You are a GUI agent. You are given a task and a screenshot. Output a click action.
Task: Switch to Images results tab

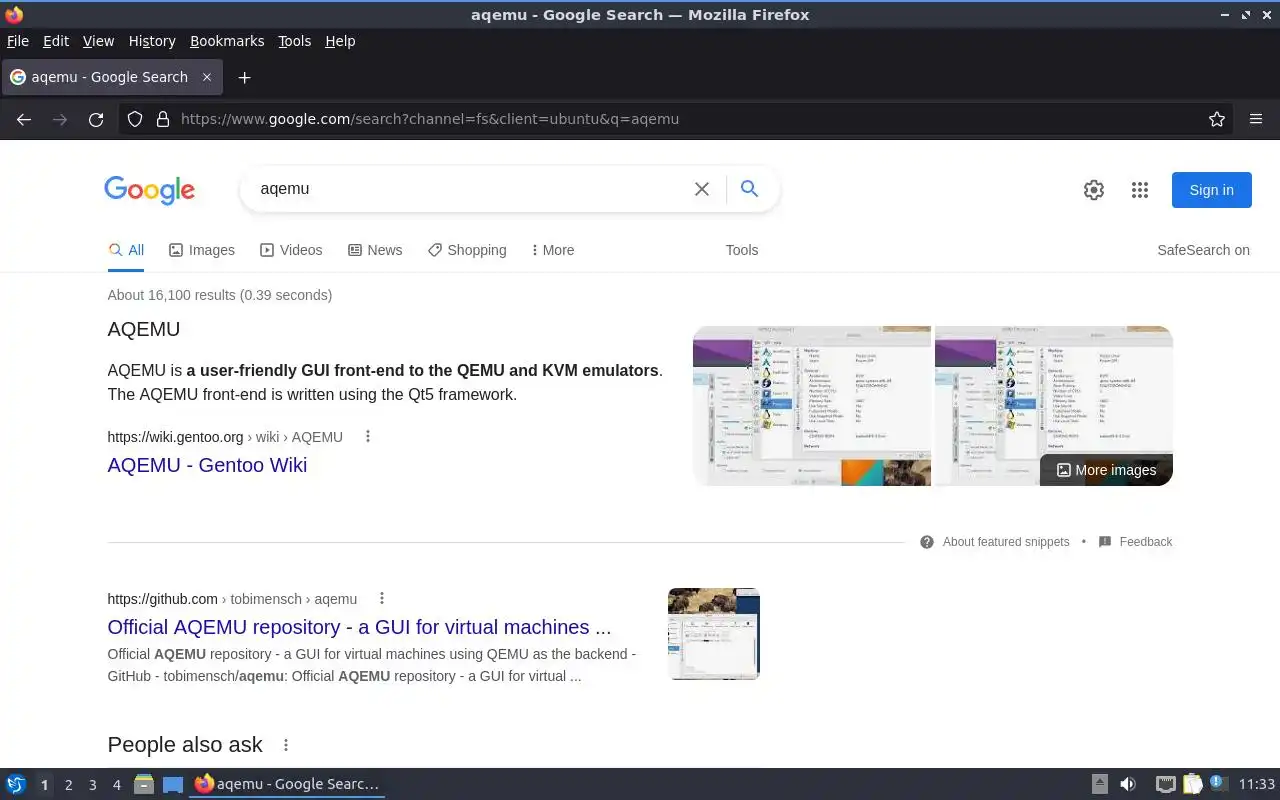pyautogui.click(x=202, y=250)
